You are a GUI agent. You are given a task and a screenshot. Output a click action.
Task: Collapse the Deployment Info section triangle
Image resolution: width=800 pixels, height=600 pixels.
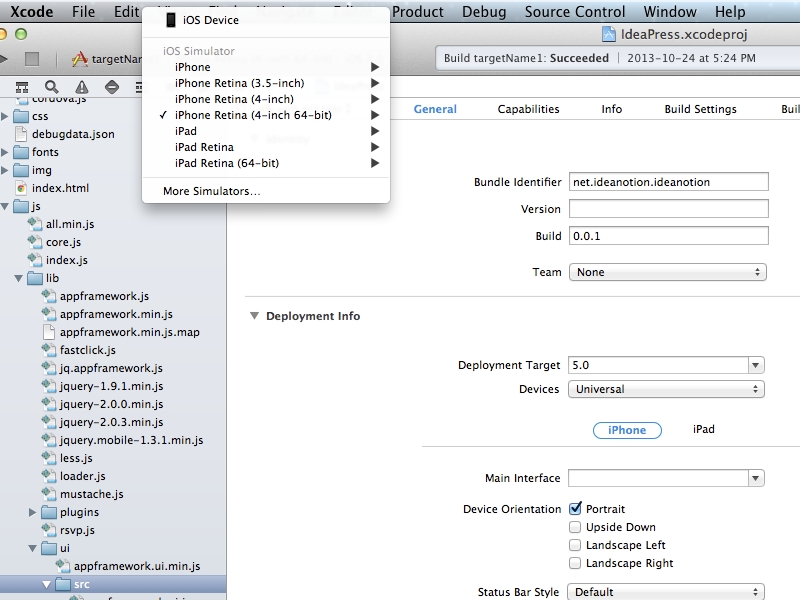[254, 316]
